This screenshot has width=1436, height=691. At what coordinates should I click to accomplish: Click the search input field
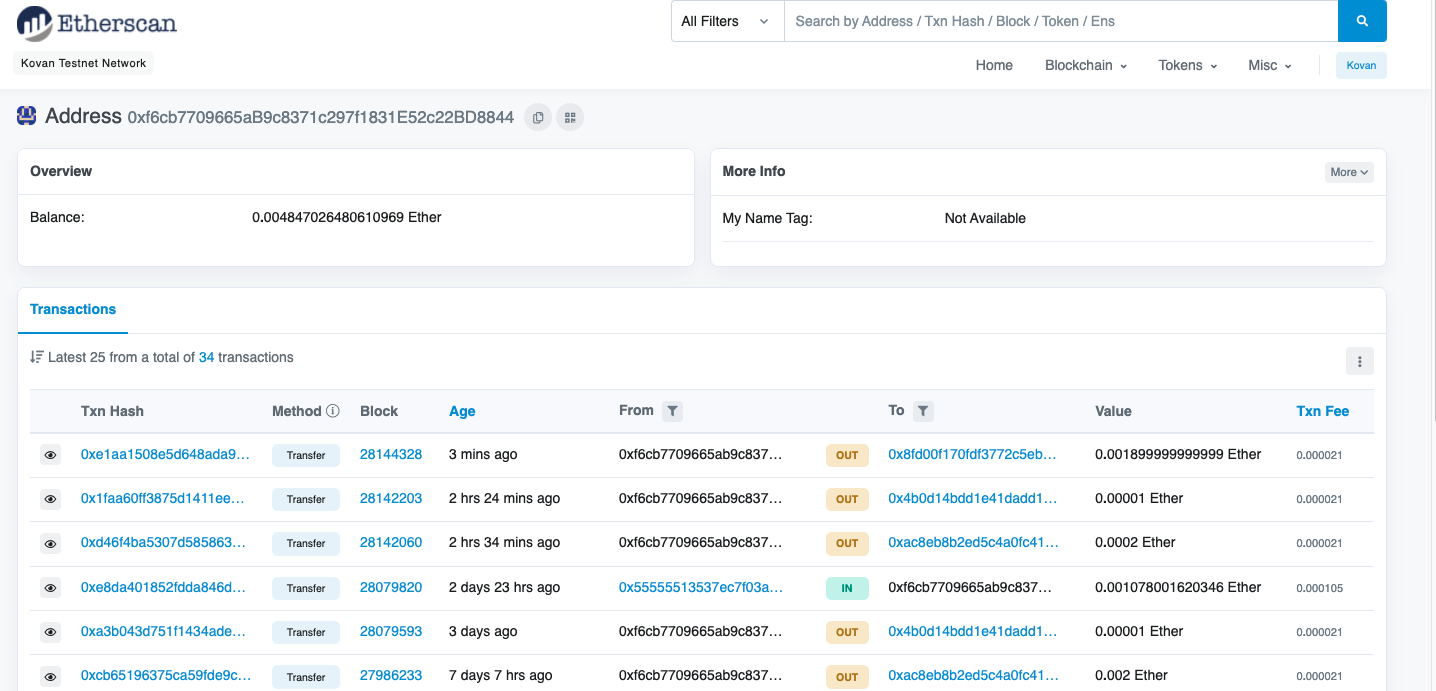click(x=1060, y=21)
